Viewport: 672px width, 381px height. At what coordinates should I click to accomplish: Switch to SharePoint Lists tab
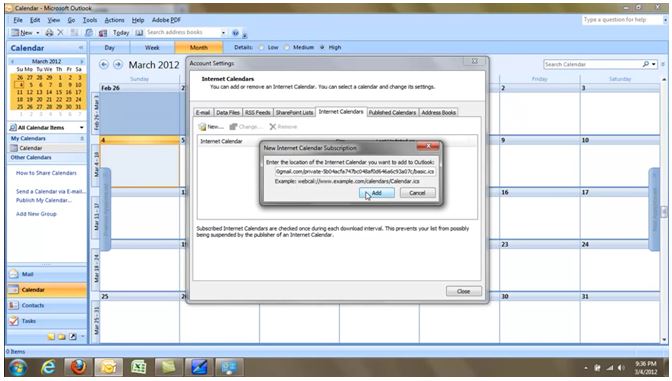[x=294, y=112]
